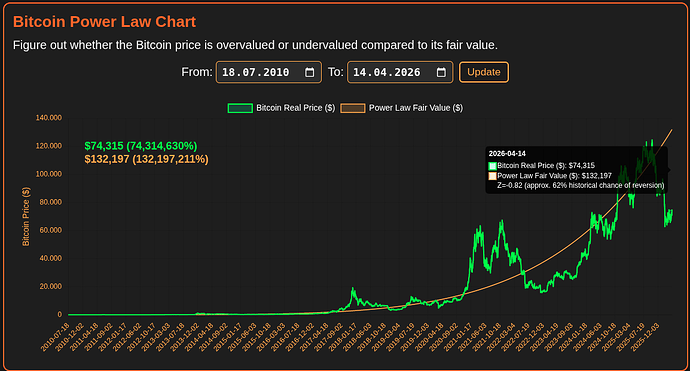690x371 pixels.
Task: Toggle Bitcoin Real Price legend swatch
Action: coord(240,108)
